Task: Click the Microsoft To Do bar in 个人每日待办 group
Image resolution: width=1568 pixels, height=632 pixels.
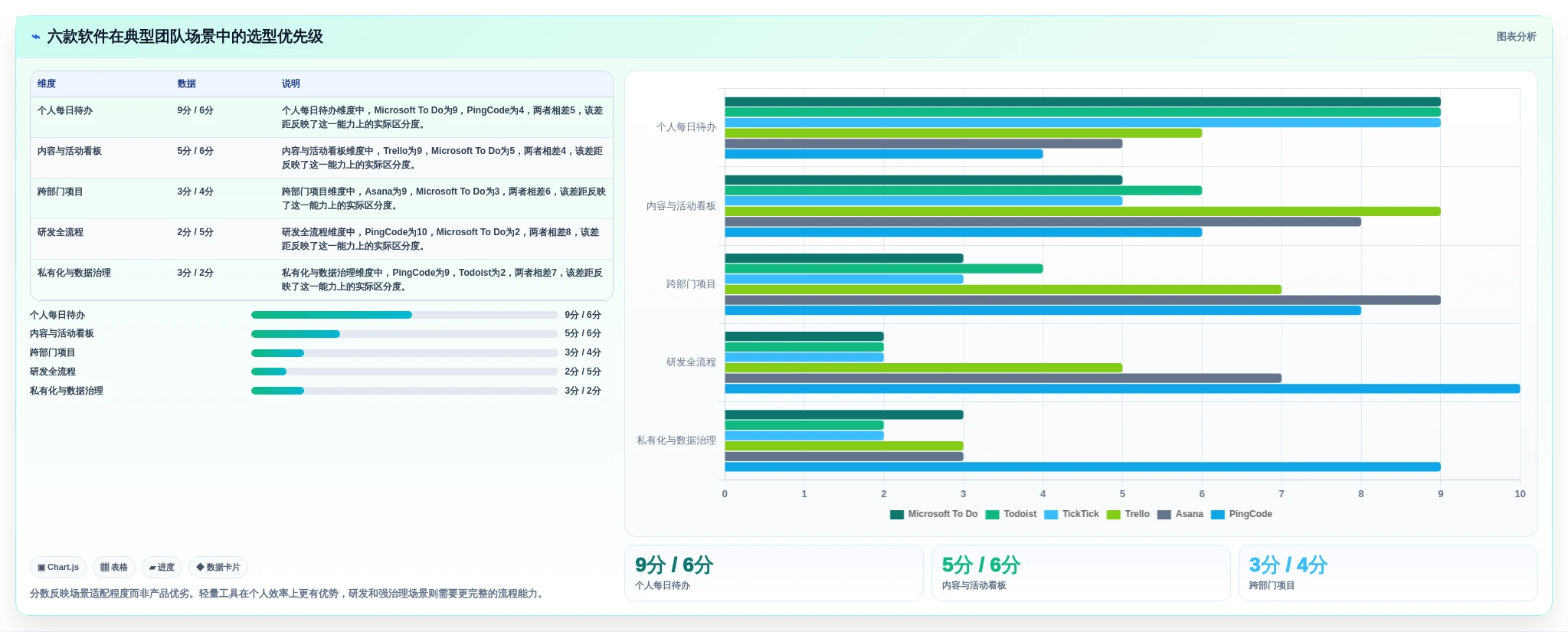Action: tap(1082, 102)
